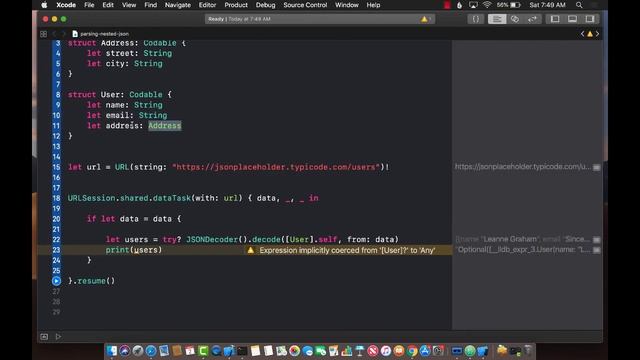Screen dimensions: 640x360
Task: Show result for print users line
Action: (596, 250)
